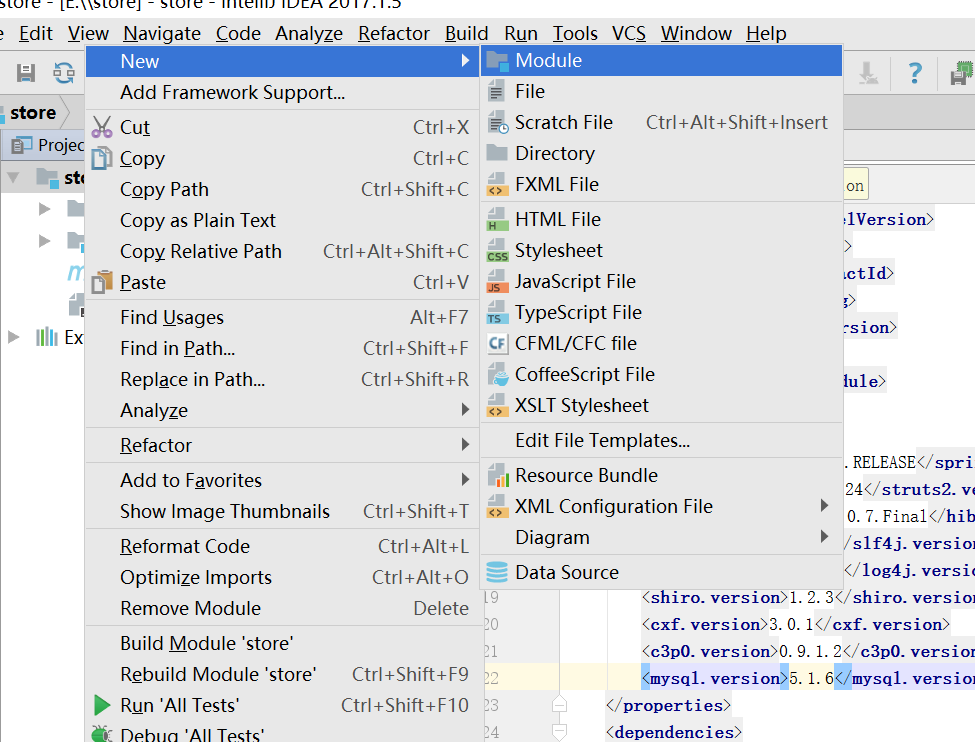Click the JavaScript File icon
975x742 pixels.
click(x=497, y=282)
